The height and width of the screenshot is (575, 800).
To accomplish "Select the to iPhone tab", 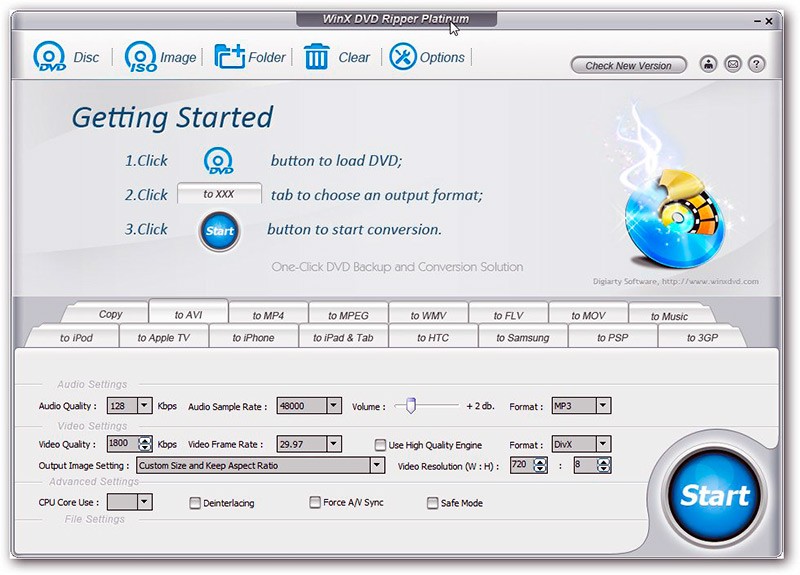I will click(x=253, y=337).
